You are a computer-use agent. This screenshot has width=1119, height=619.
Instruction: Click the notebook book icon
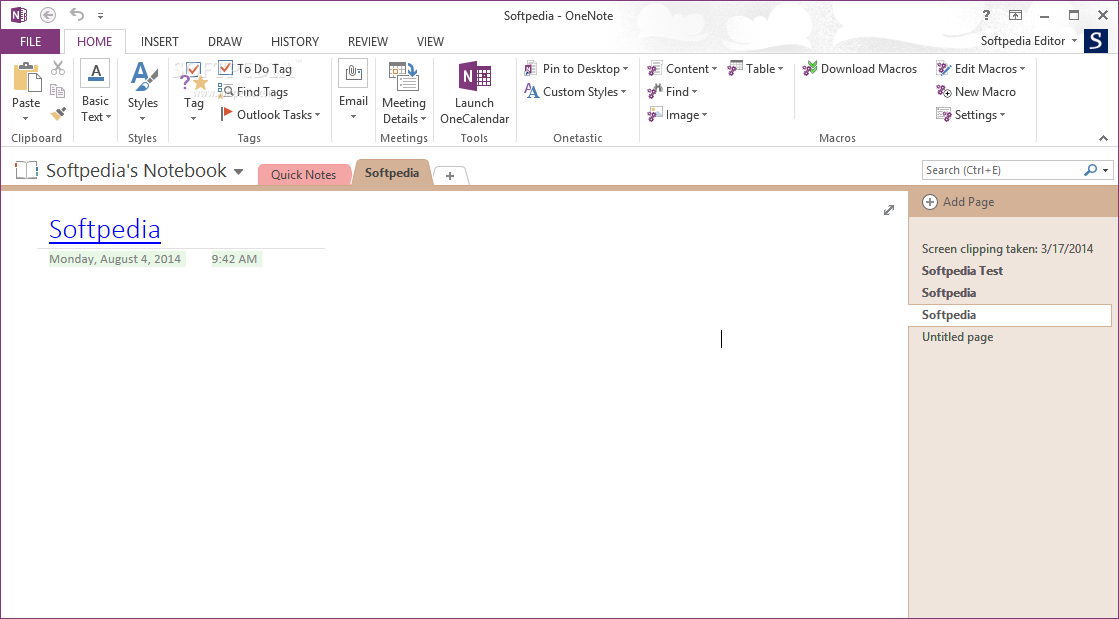pyautogui.click(x=26, y=170)
